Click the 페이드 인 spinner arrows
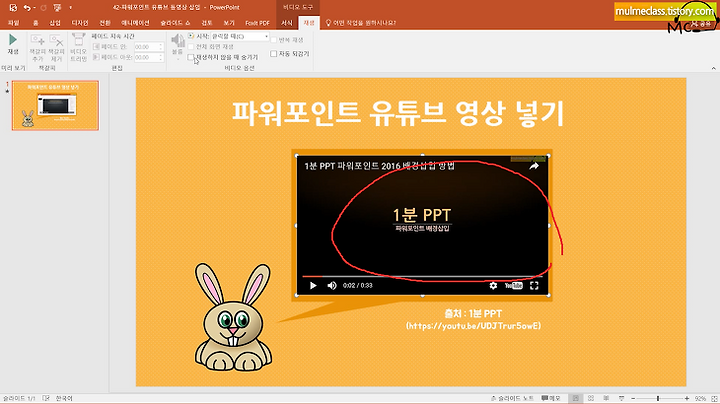720x404 pixels. (x=161, y=47)
